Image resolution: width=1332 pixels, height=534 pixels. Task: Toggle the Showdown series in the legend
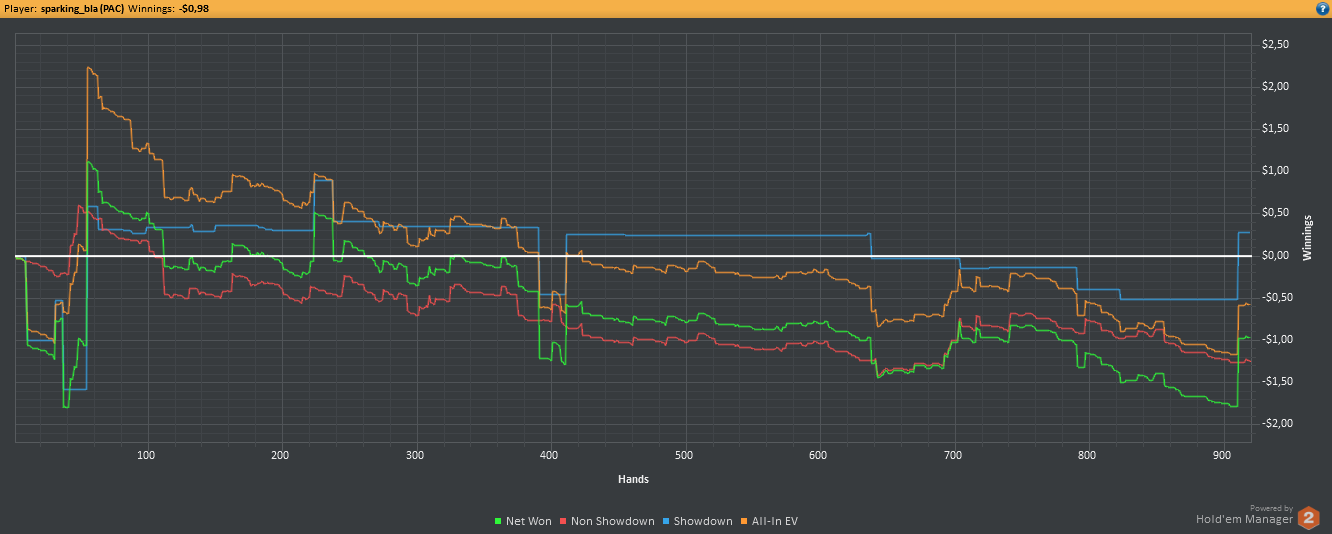697,521
